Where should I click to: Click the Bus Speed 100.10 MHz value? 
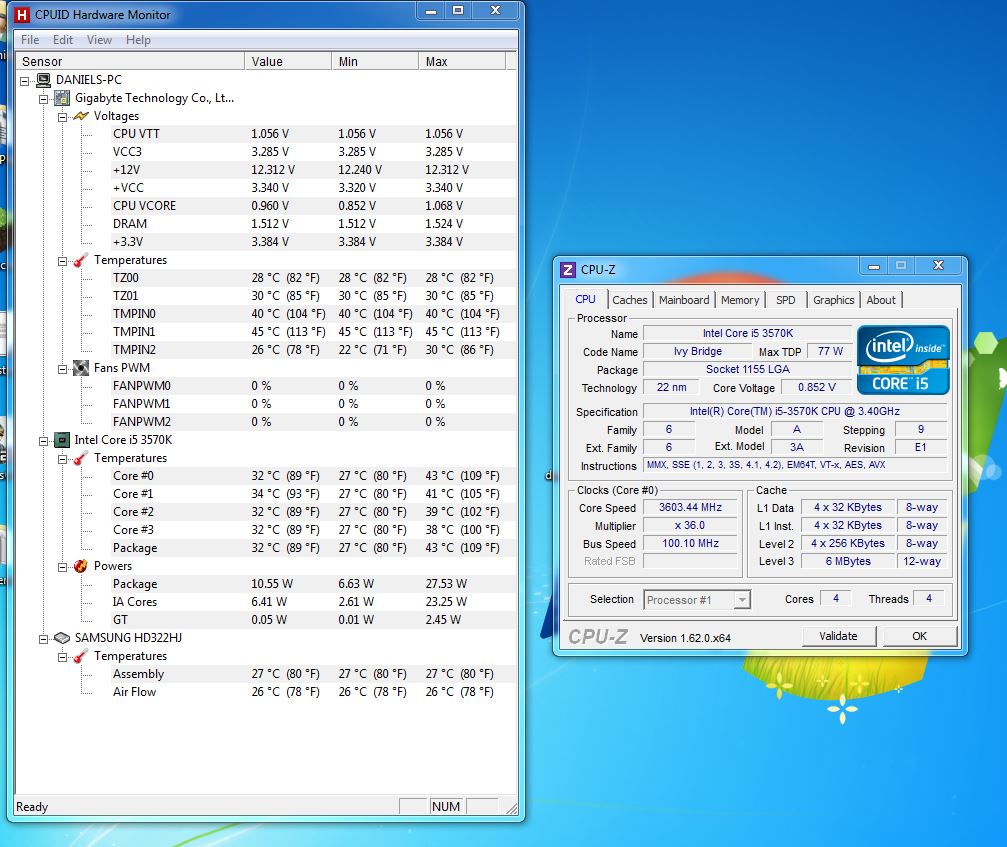tap(690, 543)
